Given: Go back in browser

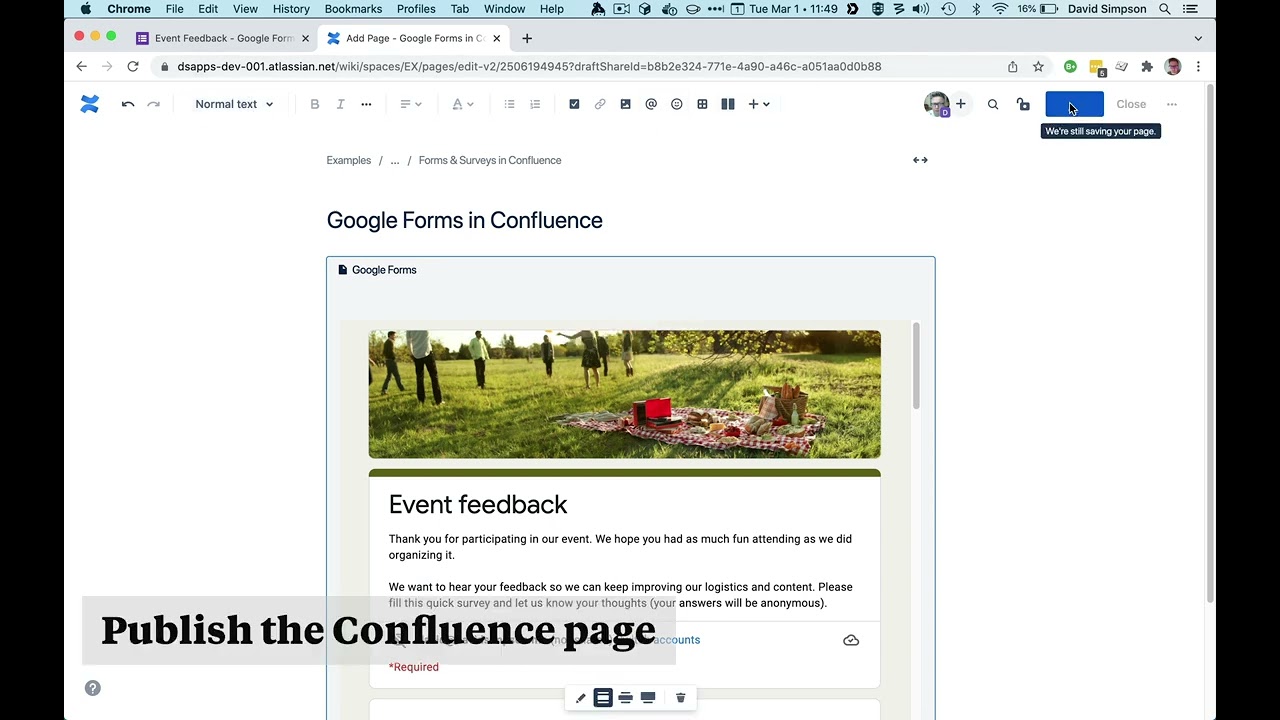Looking at the screenshot, I should tap(82, 66).
